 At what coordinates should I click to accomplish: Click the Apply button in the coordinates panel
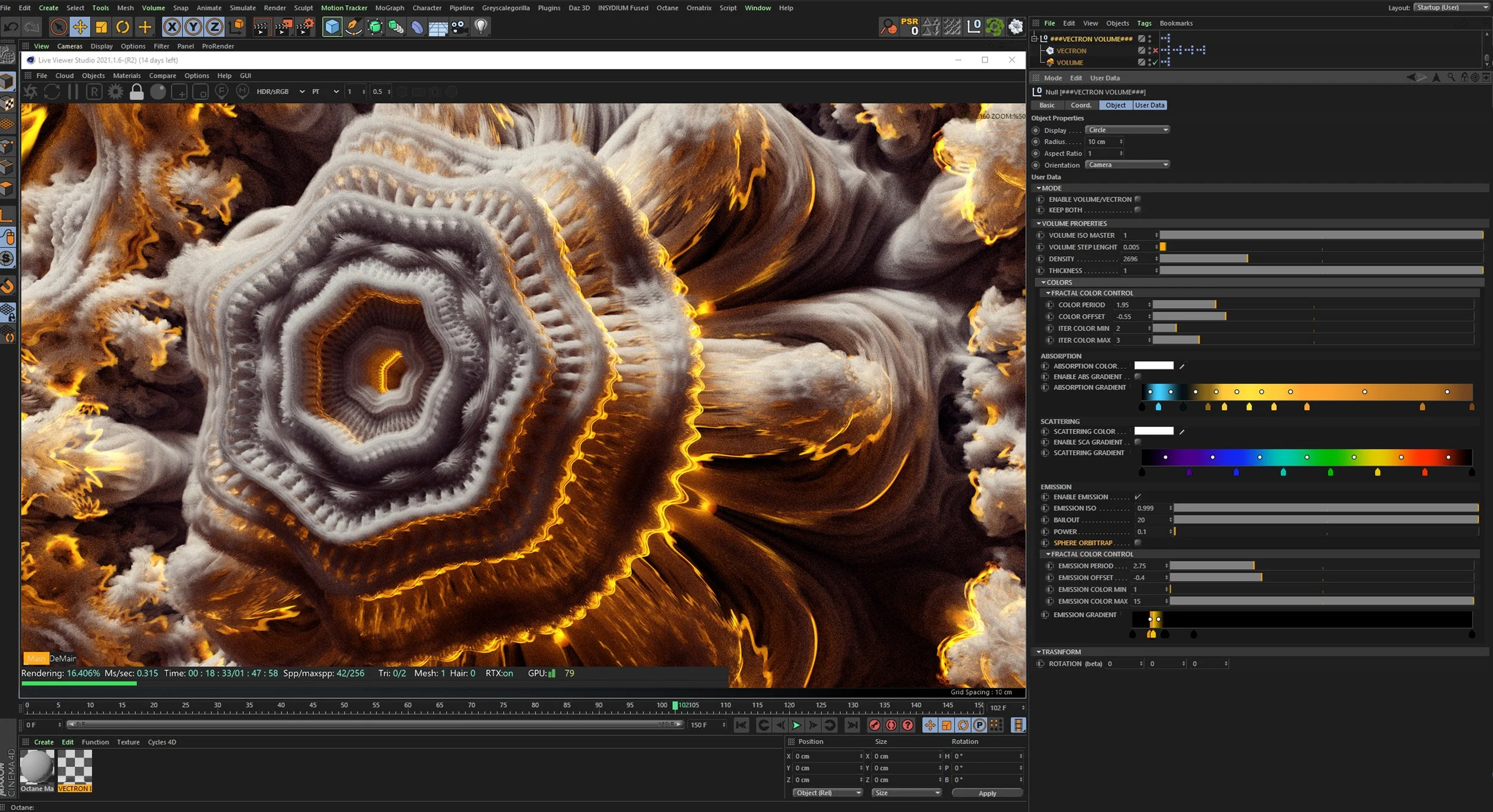[x=987, y=793]
